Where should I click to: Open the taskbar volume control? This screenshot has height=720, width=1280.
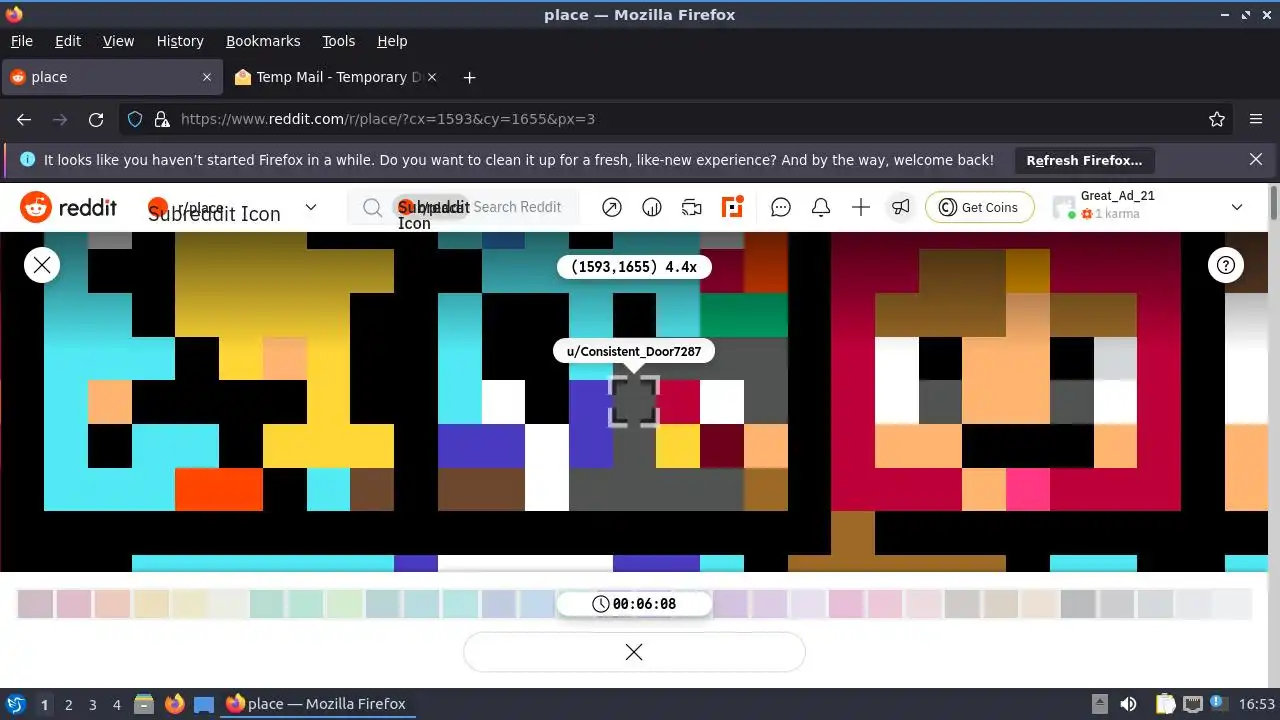click(x=1128, y=704)
